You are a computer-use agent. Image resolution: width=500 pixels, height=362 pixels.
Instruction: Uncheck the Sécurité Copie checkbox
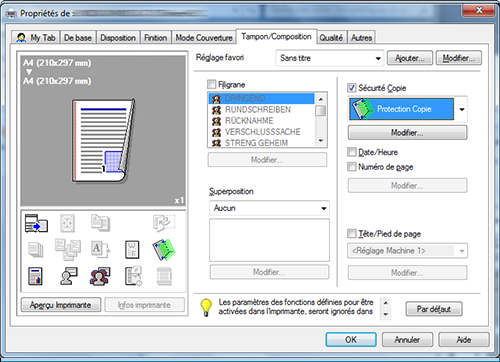point(352,88)
